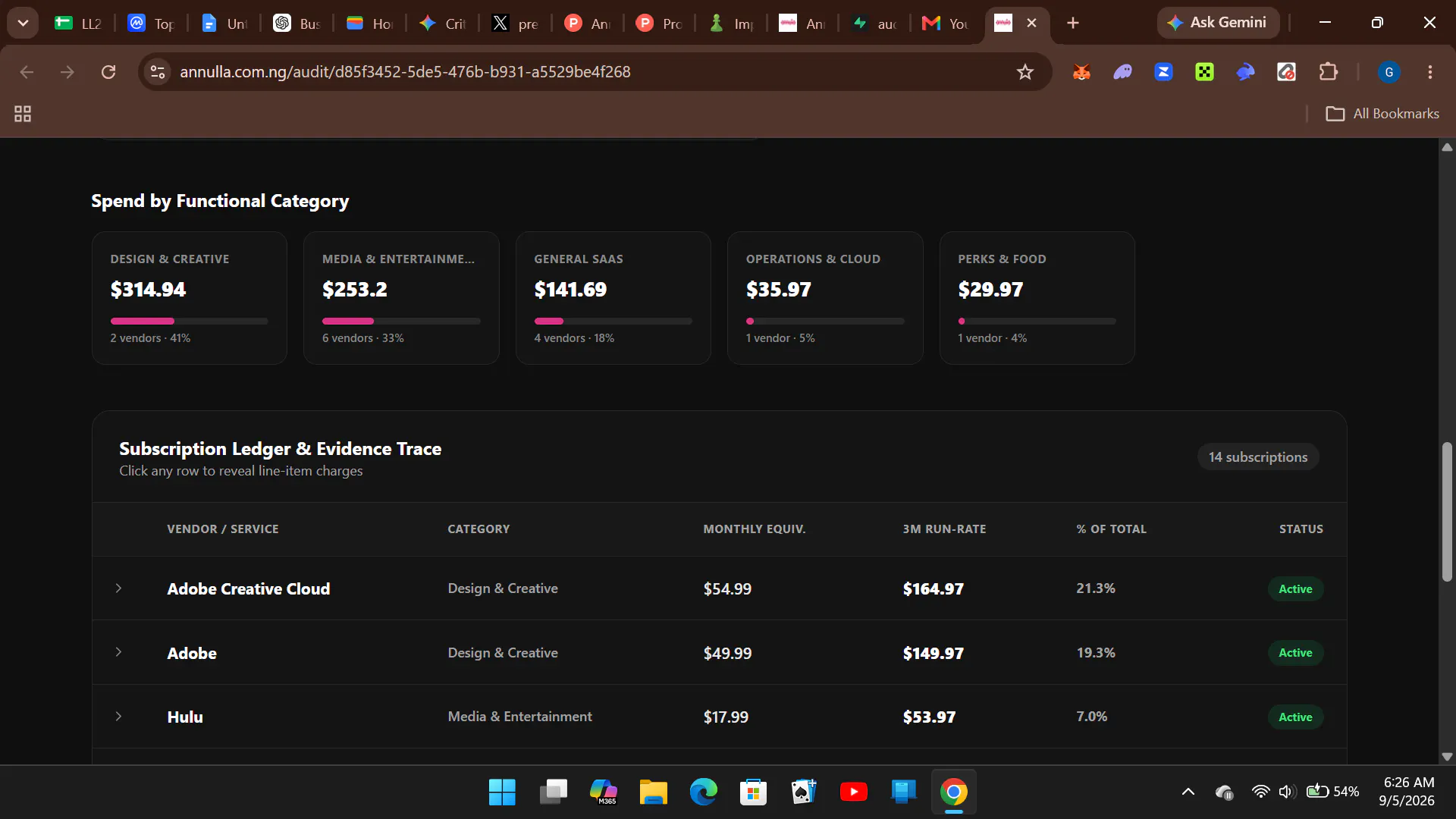The image size is (1456, 819).
Task: Expand the Adobe row chevron
Action: [118, 652]
